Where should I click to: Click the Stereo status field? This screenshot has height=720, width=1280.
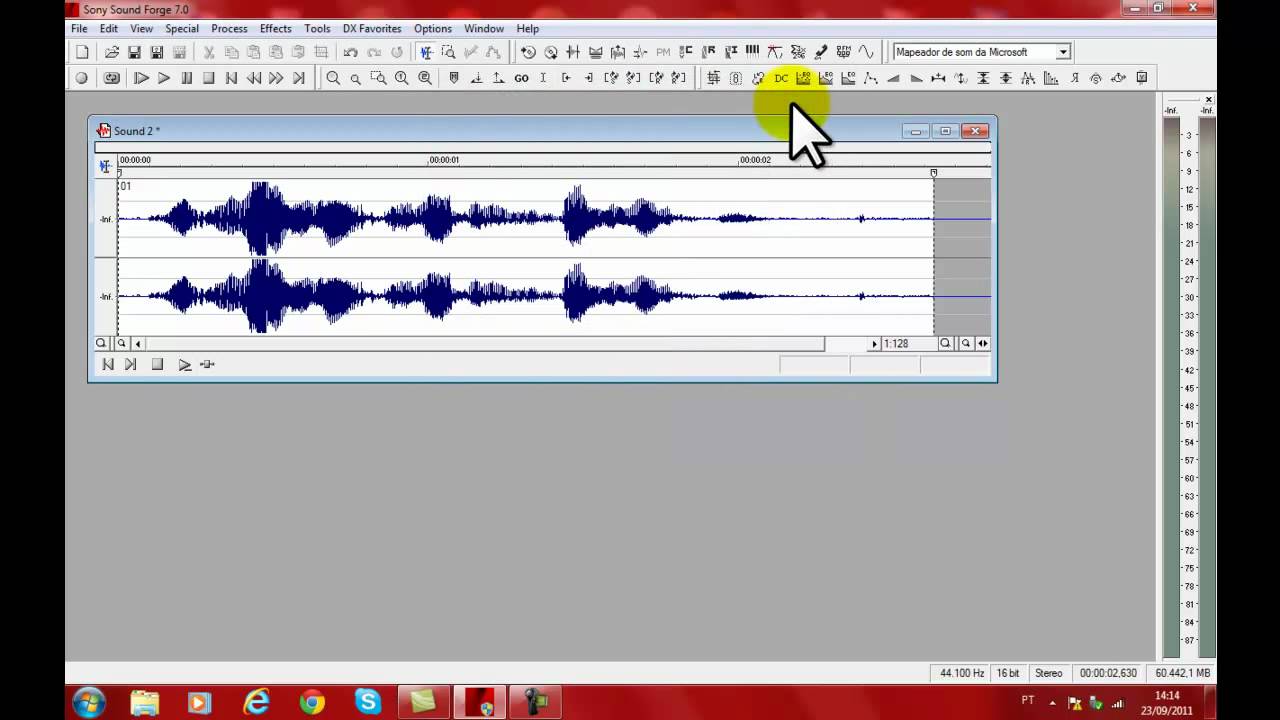(x=1048, y=673)
